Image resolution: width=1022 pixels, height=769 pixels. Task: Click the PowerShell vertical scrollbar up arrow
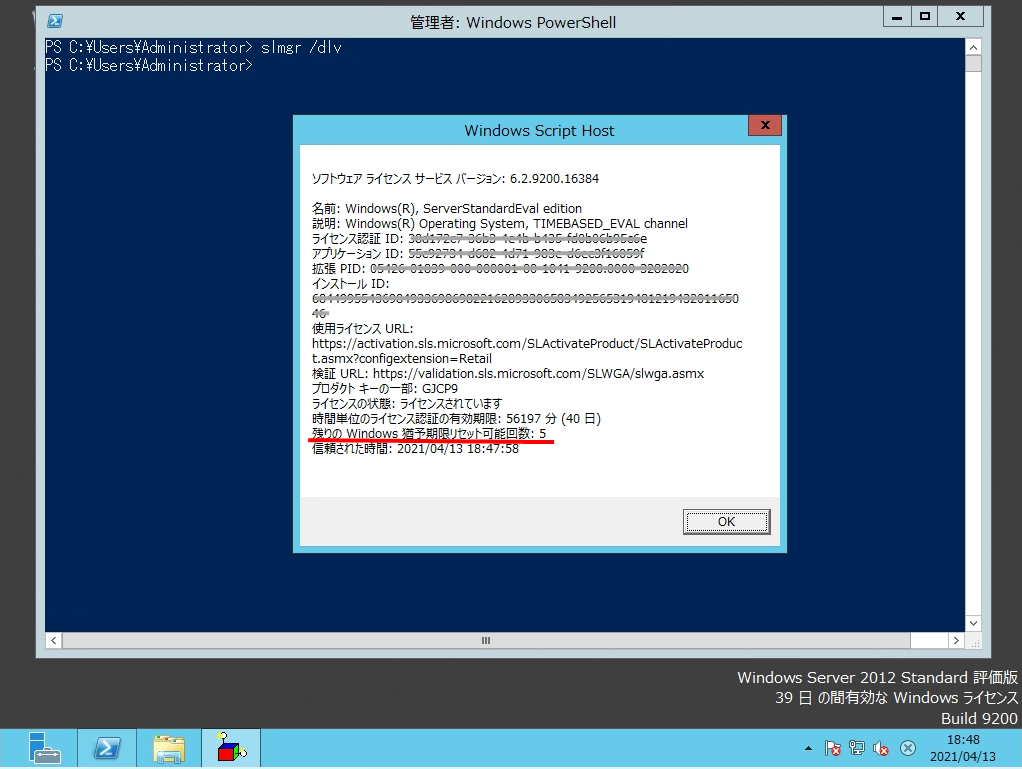point(973,47)
